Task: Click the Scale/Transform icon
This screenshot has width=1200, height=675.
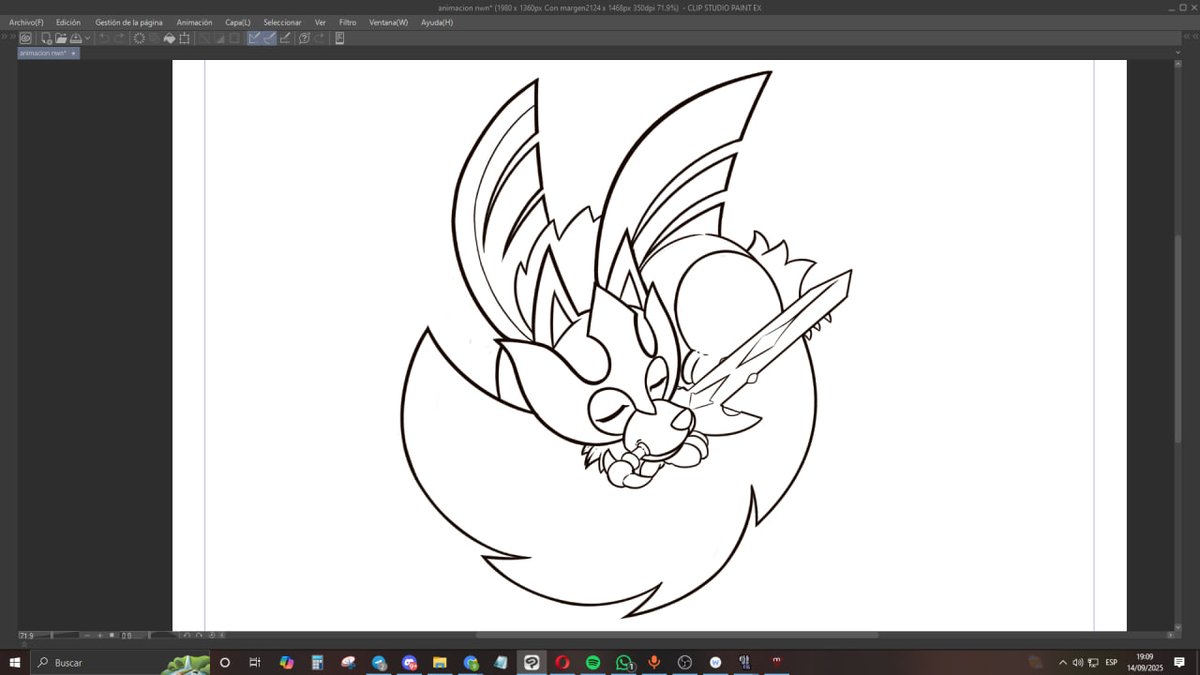Action: [184, 38]
